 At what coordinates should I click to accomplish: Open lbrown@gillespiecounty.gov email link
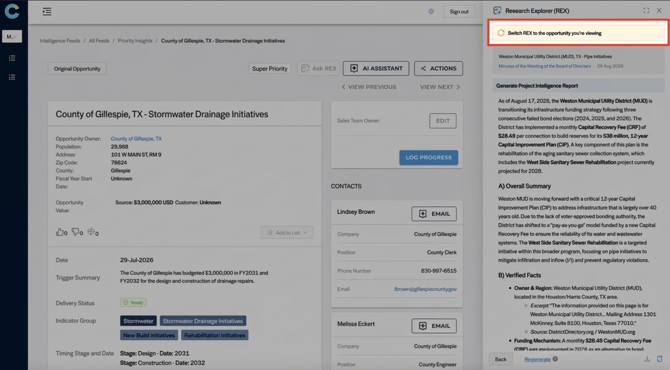(x=425, y=289)
